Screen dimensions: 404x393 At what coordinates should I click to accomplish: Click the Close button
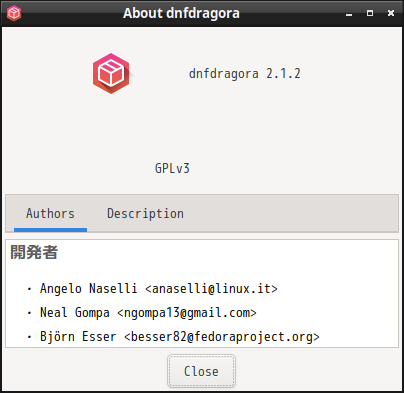(201, 371)
